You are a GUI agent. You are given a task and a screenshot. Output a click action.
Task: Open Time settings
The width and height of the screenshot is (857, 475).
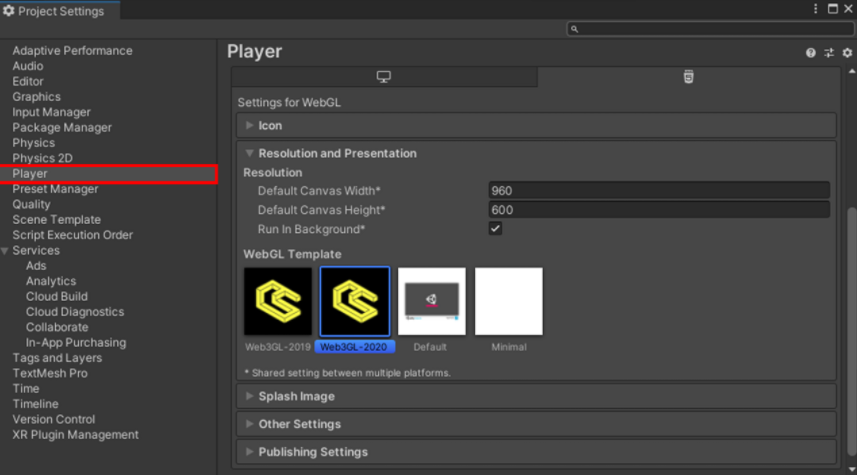click(26, 388)
